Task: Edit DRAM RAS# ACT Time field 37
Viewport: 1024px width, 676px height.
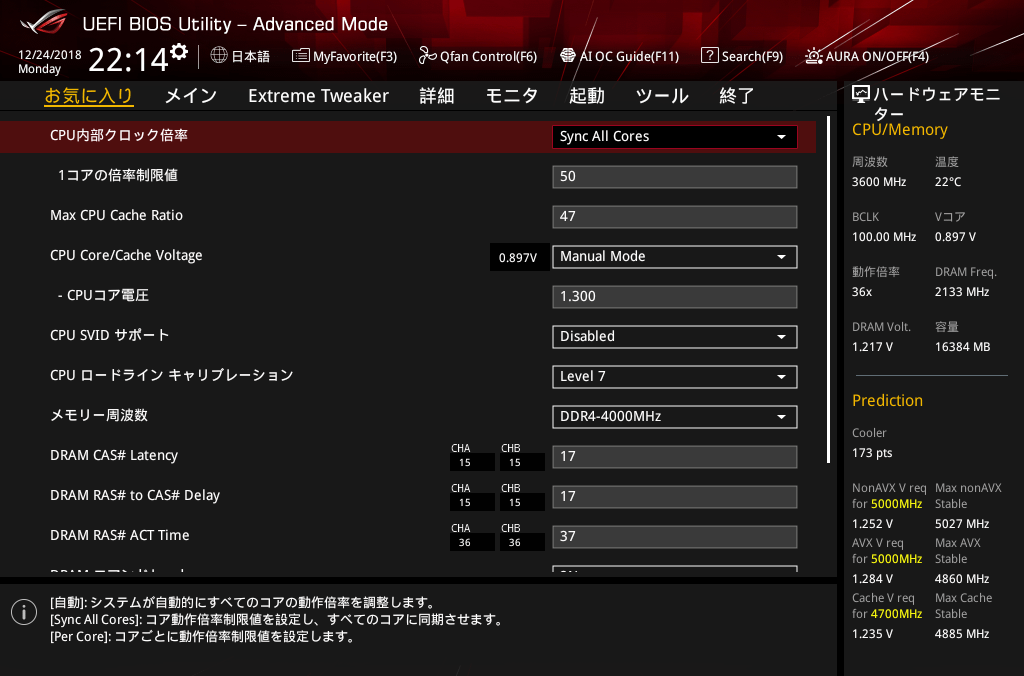Action: [x=675, y=536]
